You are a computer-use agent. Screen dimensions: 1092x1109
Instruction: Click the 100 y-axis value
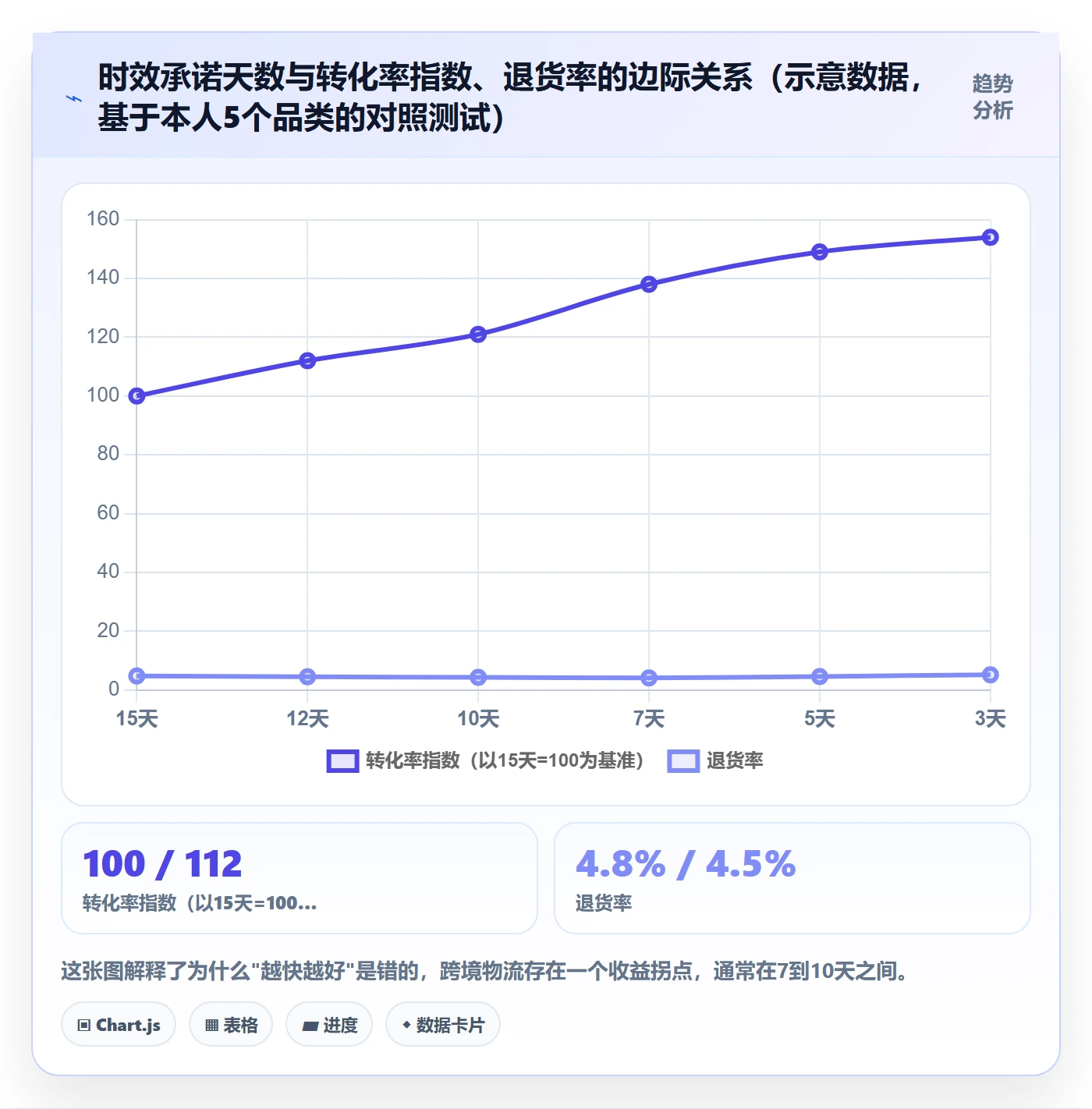tap(103, 395)
